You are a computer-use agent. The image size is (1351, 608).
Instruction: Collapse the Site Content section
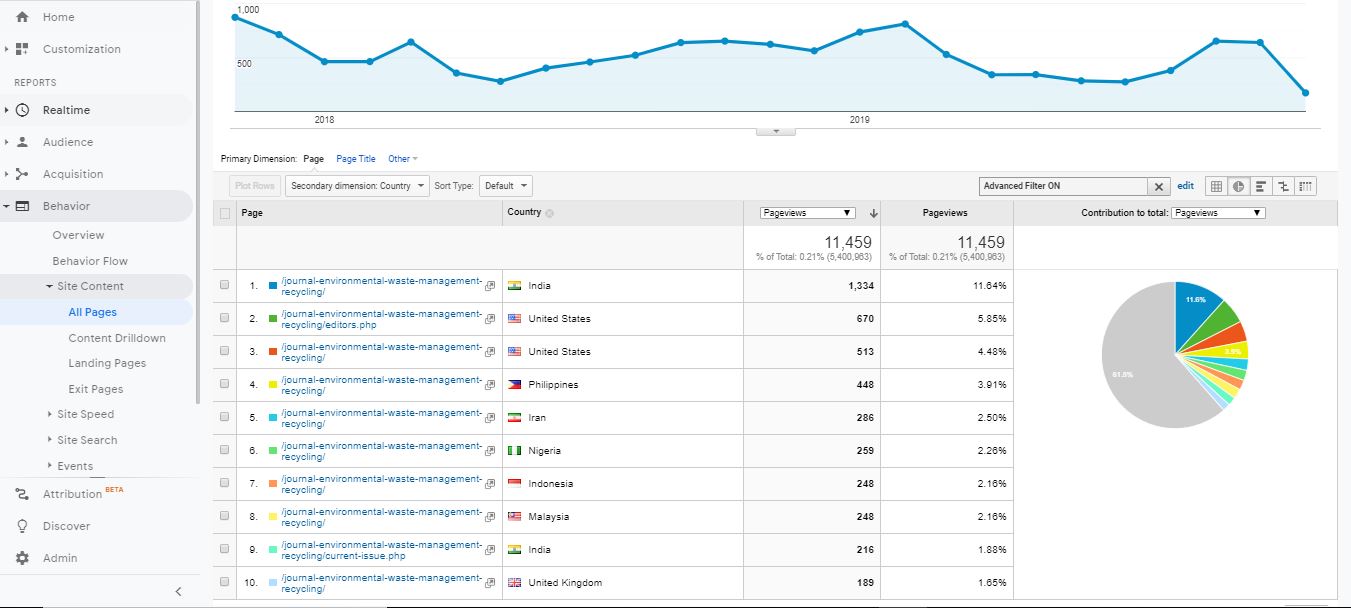(50, 286)
